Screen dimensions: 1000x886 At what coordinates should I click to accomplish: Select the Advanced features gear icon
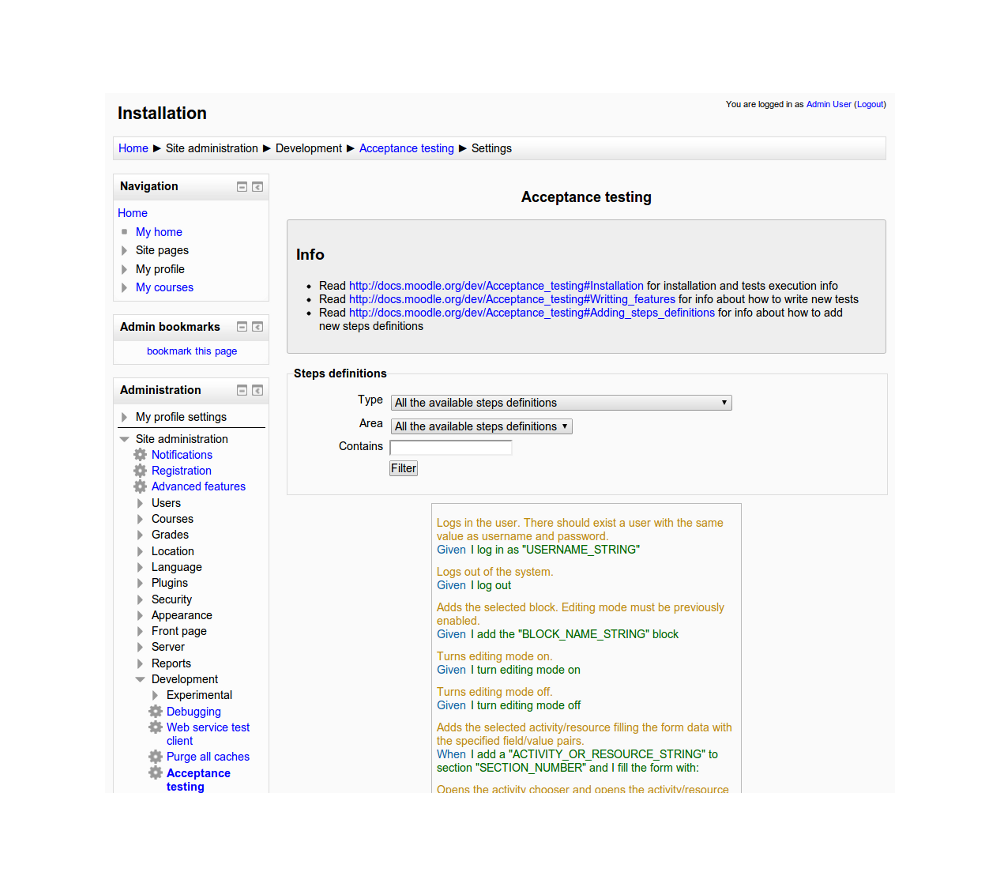coord(139,486)
